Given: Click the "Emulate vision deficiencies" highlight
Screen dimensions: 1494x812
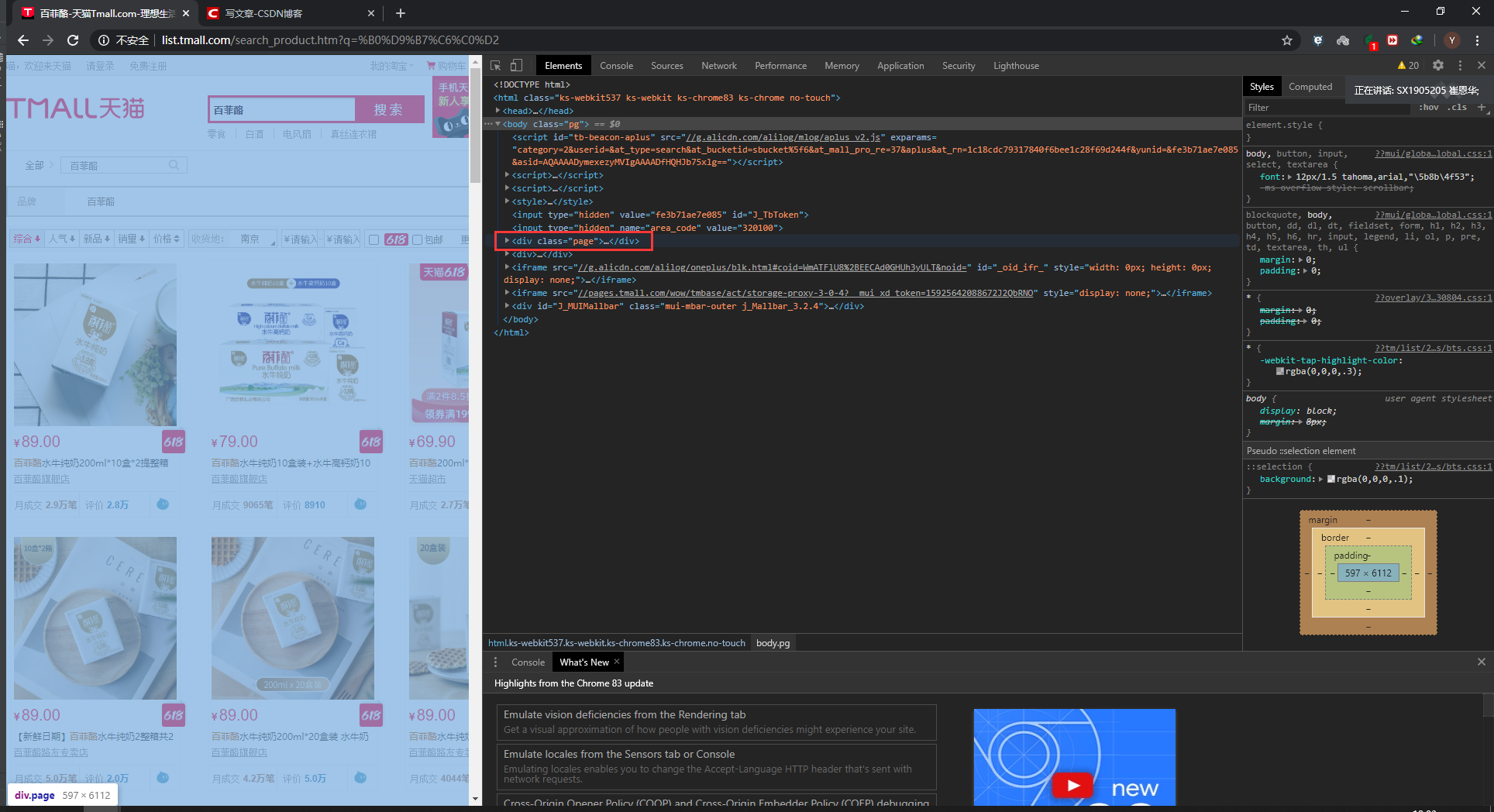Looking at the screenshot, I should (716, 722).
